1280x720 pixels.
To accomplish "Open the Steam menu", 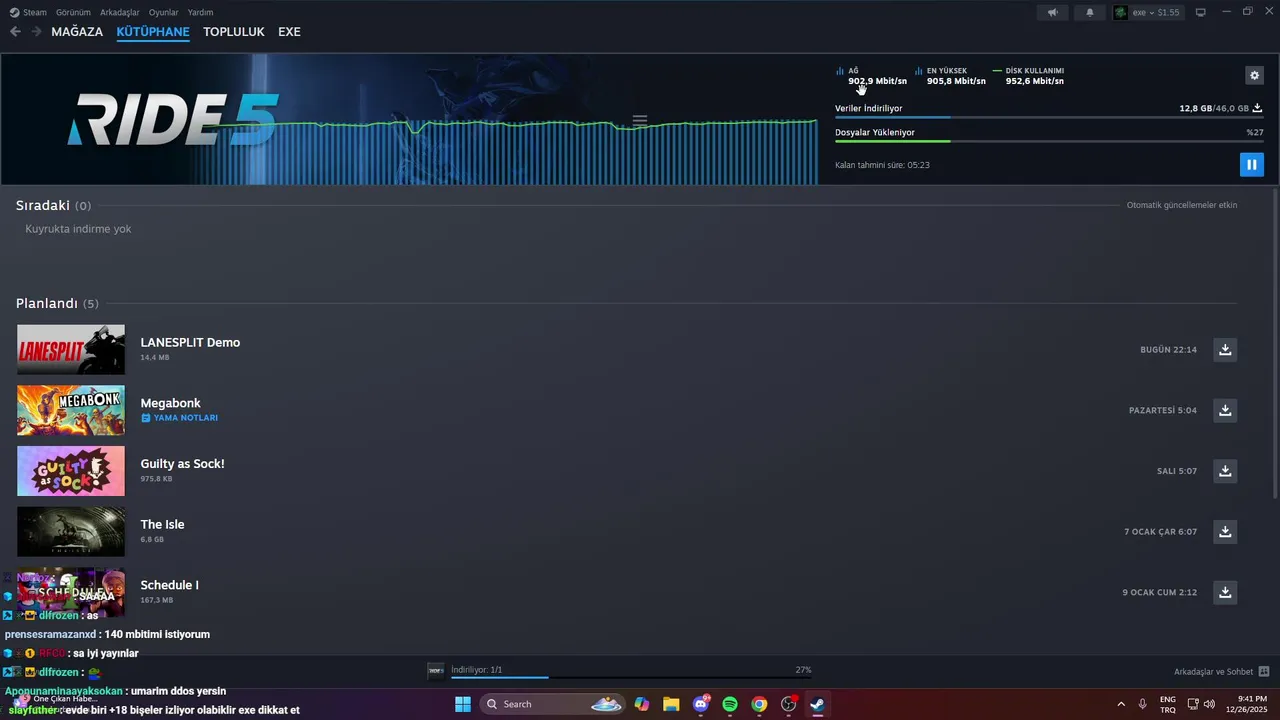I will (x=29, y=12).
